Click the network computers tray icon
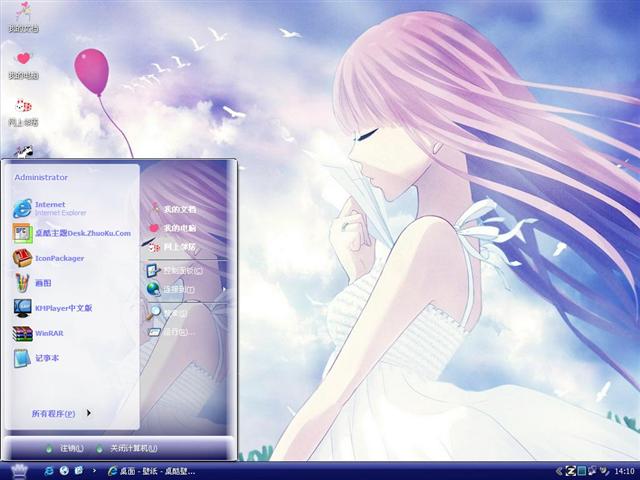 pos(592,471)
